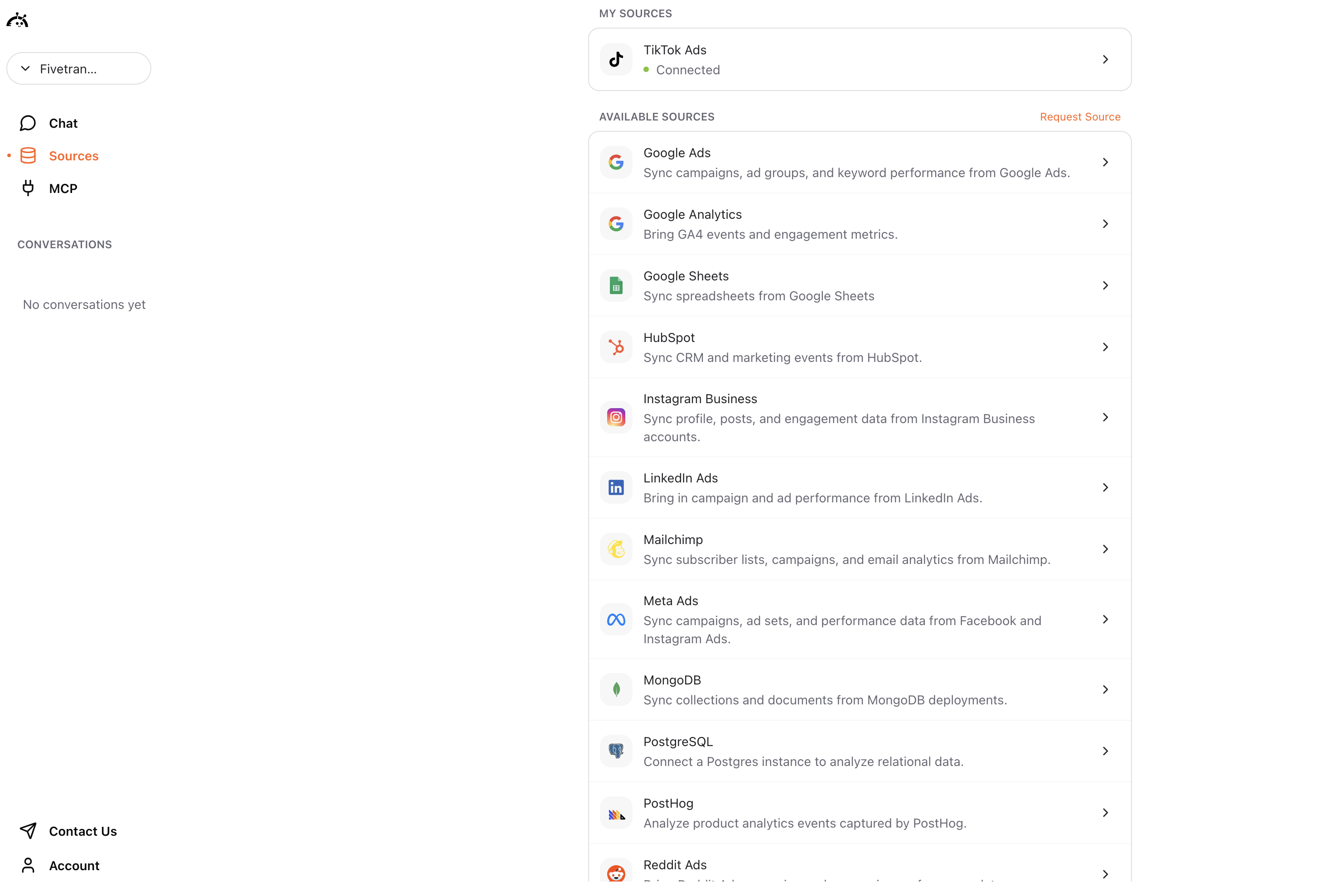Image resolution: width=1324 pixels, height=896 pixels.
Task: Click the Instagram Business logo icon
Action: (x=616, y=418)
